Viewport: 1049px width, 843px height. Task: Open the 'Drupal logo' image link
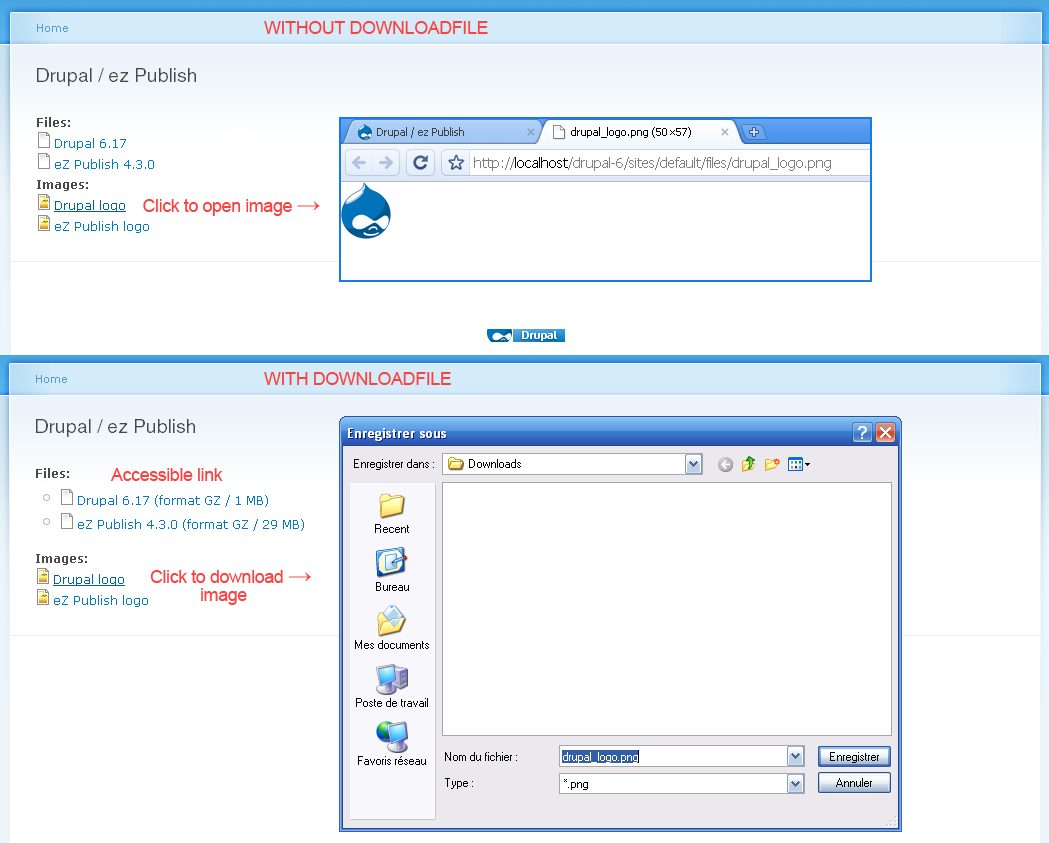point(88,205)
